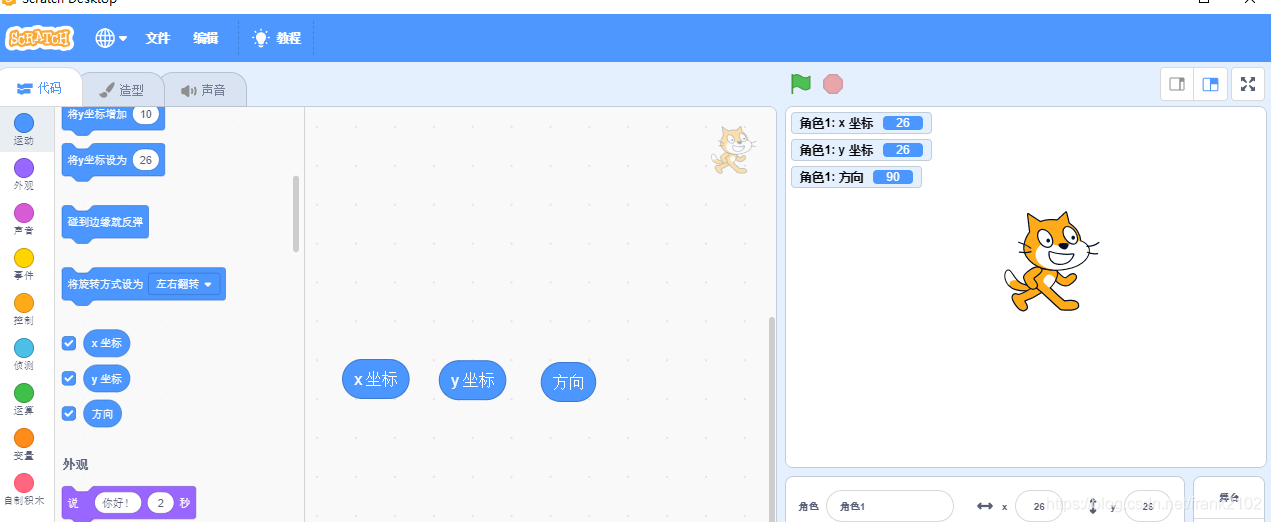Viewport: 1271px width, 522px height.
Task: Switch to the 声音 tab
Action: click(203, 90)
